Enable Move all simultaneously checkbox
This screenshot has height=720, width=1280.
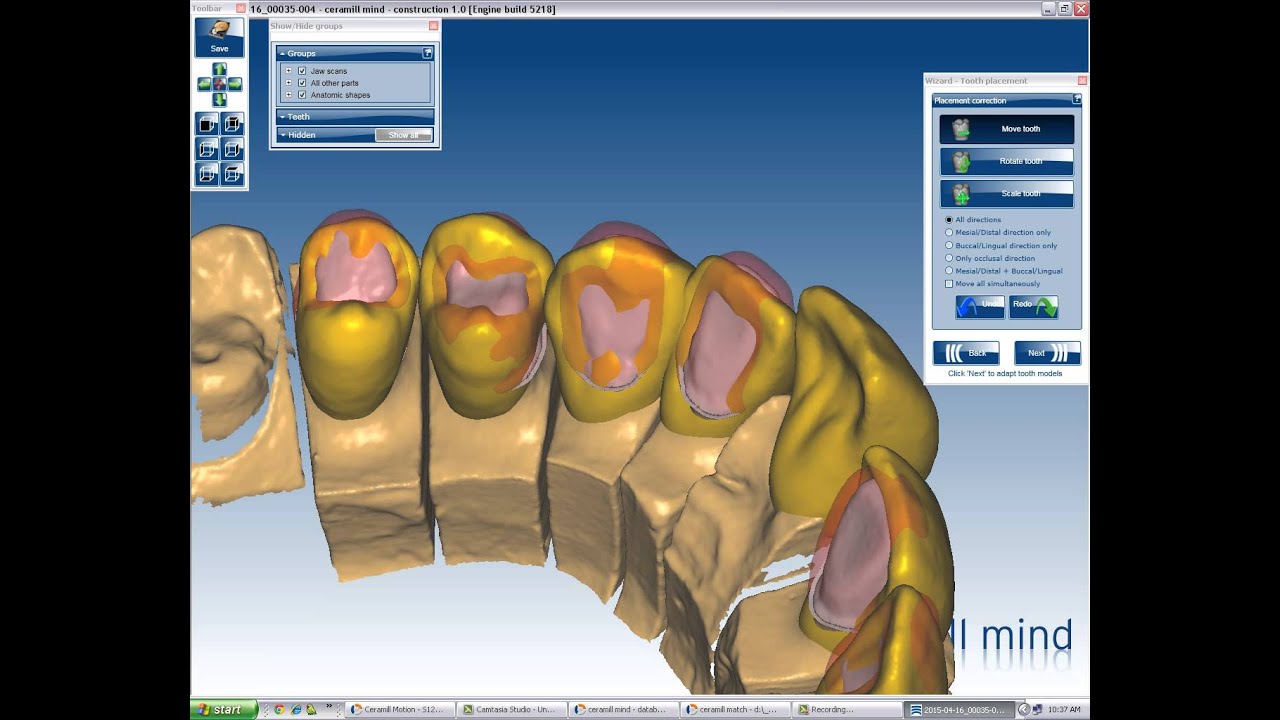tap(949, 284)
